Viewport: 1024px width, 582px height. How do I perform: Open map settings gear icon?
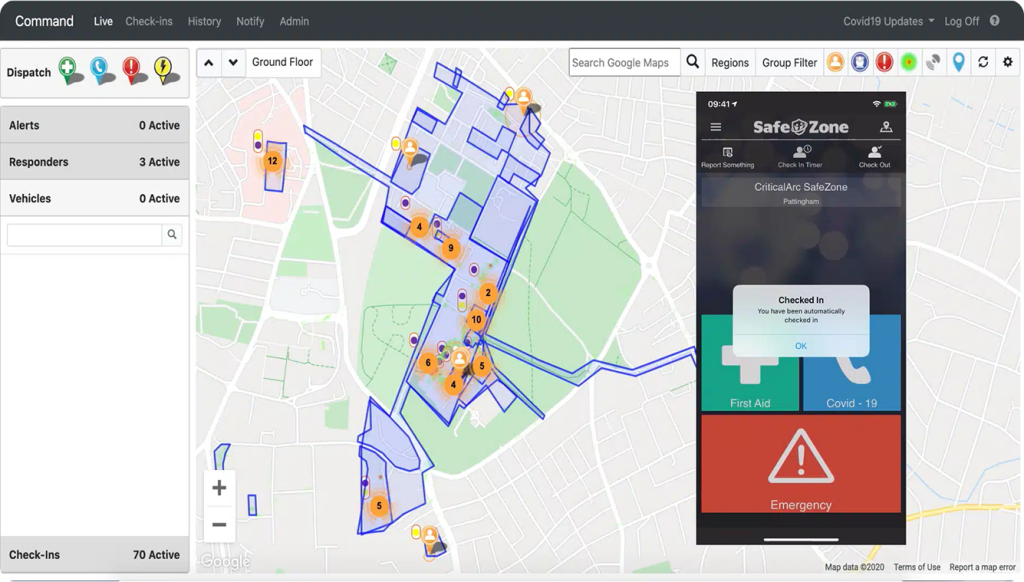point(1007,62)
